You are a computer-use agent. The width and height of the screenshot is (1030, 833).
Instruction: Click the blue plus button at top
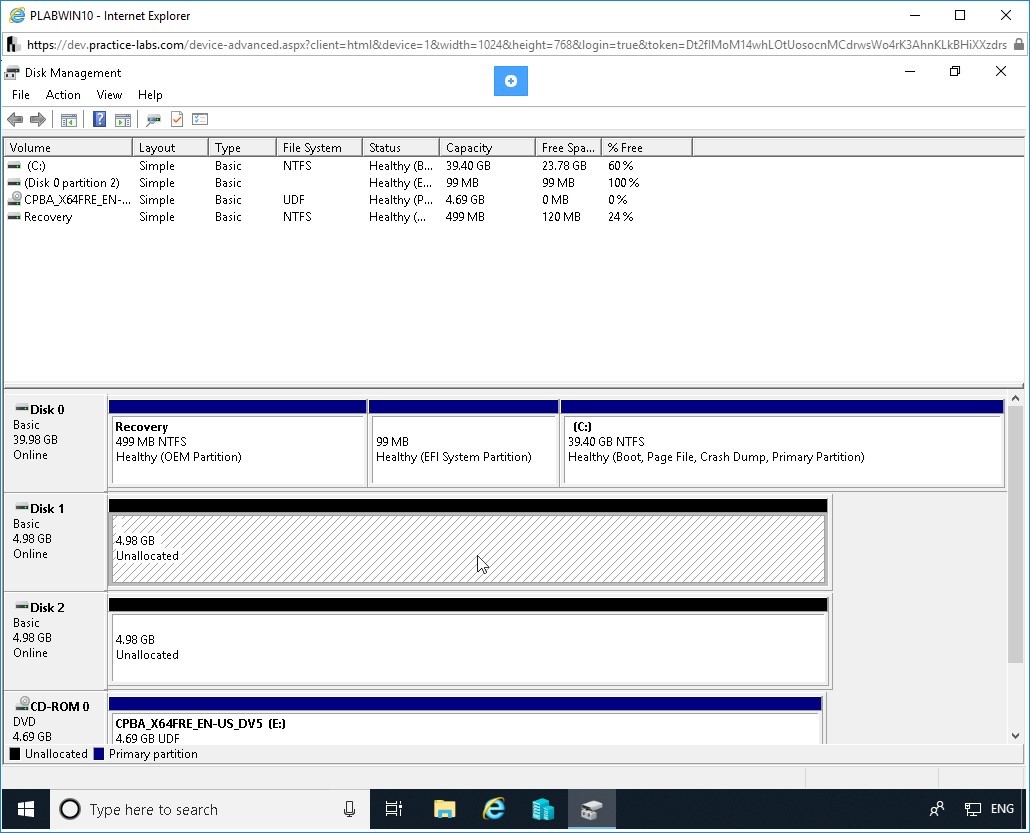tap(511, 81)
